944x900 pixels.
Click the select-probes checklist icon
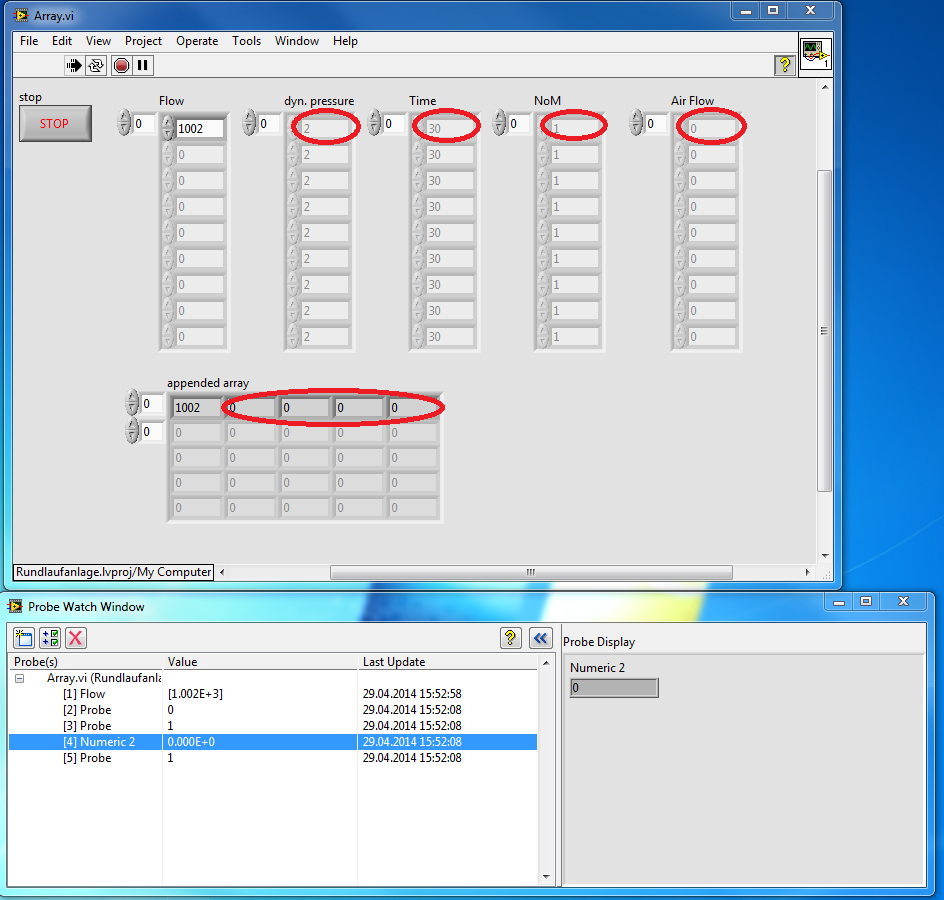(50, 638)
